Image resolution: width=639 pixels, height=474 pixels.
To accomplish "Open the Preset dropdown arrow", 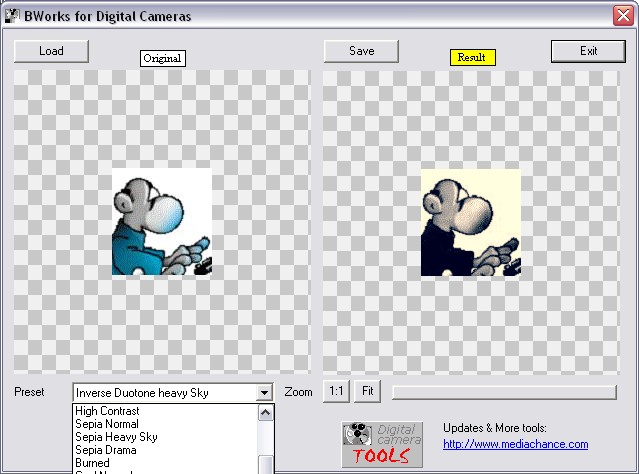I will (264, 393).
